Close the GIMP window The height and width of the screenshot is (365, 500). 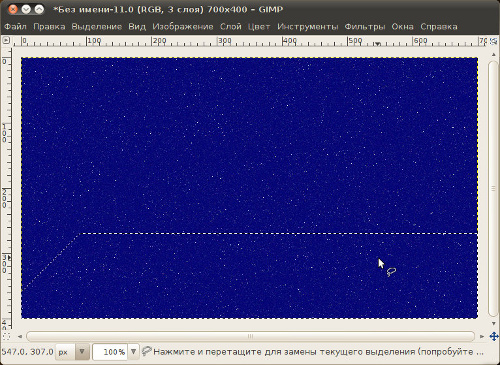[x=13, y=9]
